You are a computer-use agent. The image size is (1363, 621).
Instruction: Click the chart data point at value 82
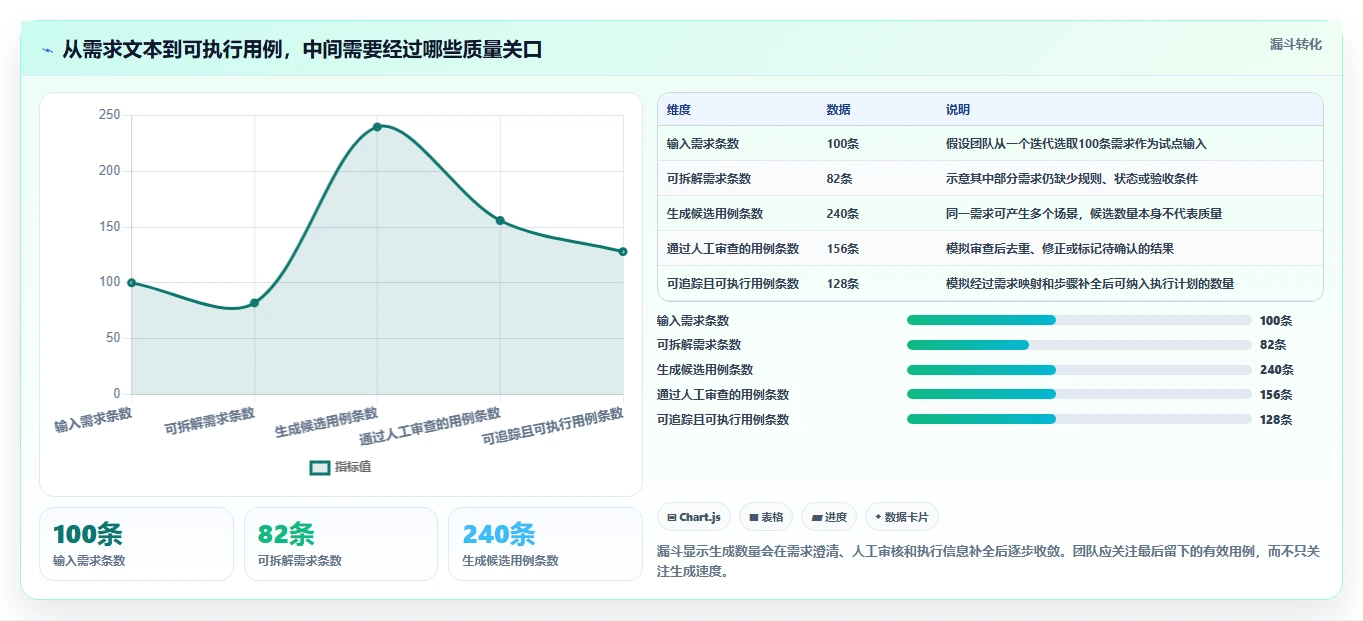coord(254,303)
